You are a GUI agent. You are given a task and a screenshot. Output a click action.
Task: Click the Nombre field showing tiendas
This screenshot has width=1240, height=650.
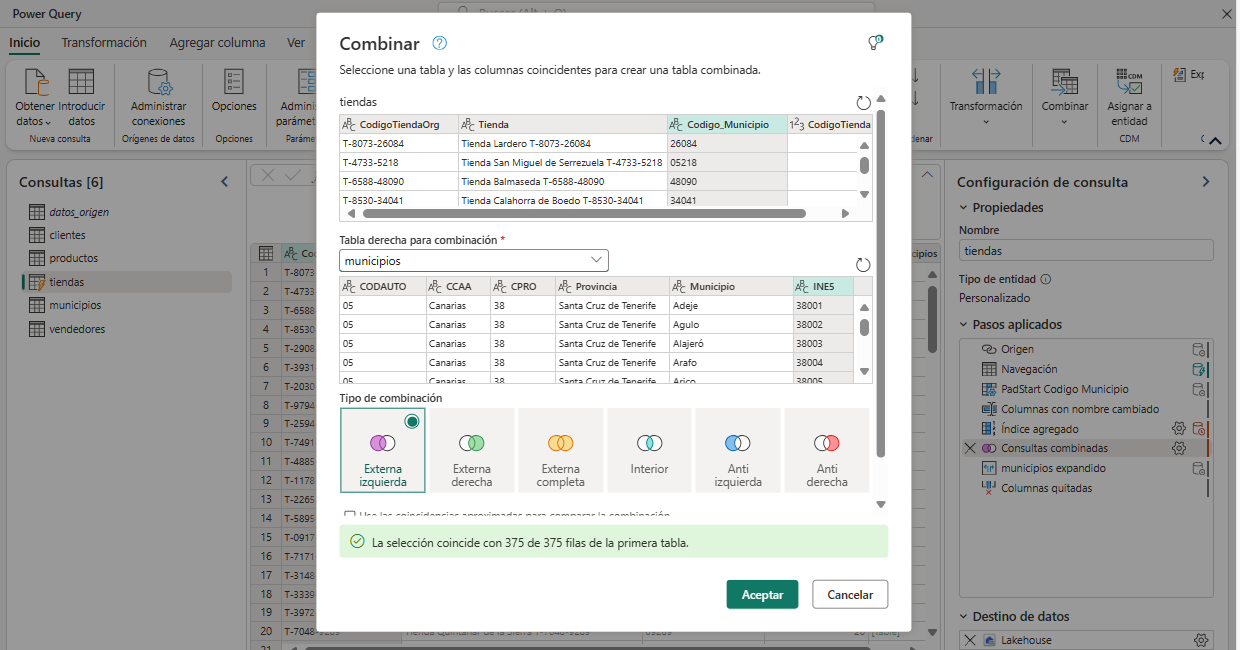pyautogui.click(x=1085, y=250)
